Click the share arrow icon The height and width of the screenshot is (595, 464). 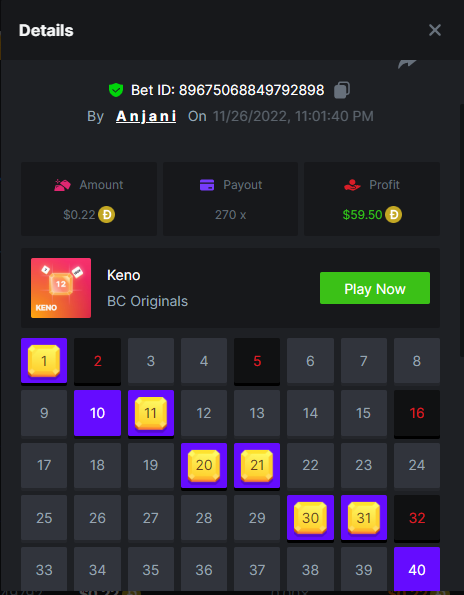tap(407, 64)
